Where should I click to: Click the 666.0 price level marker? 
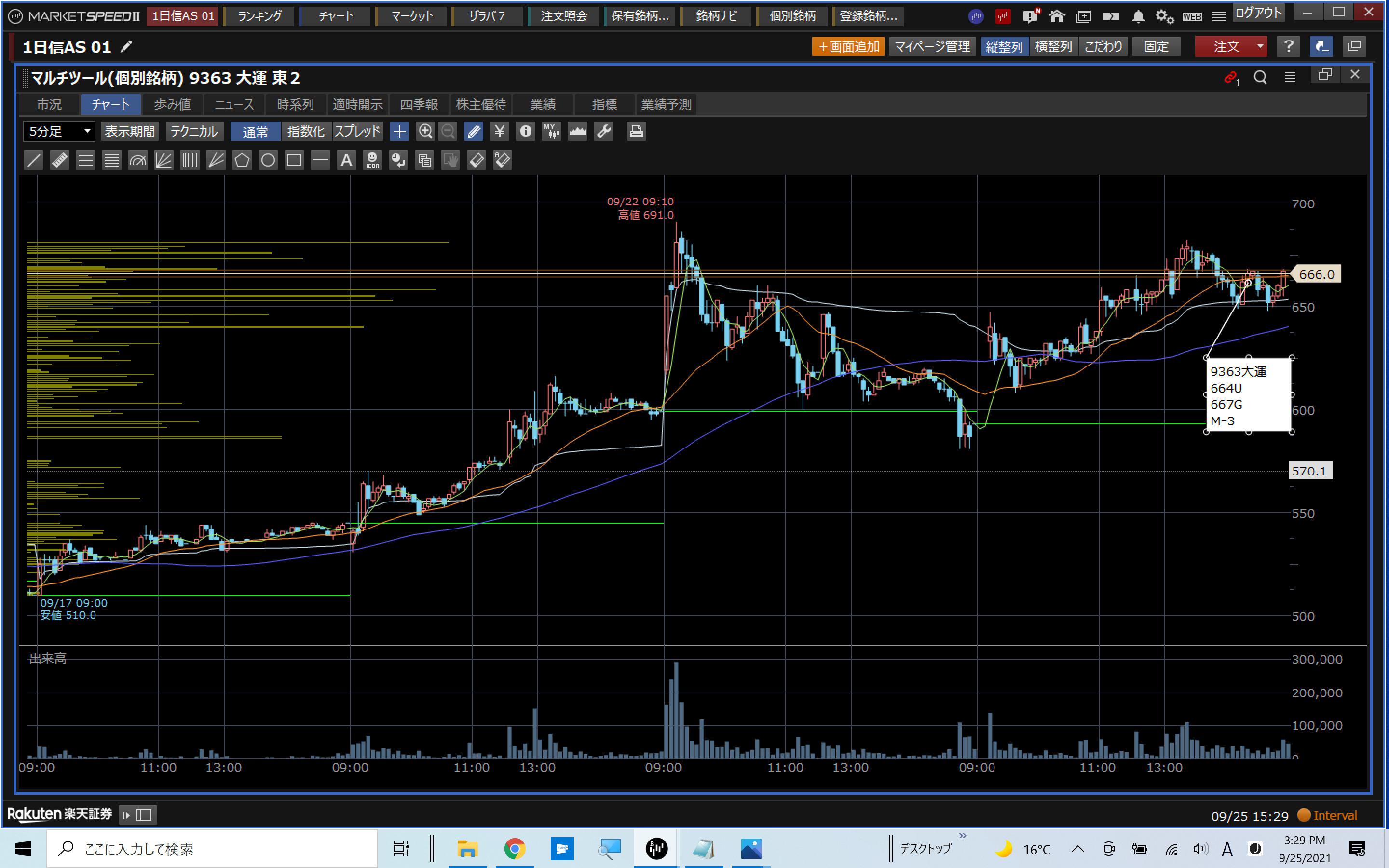point(1316,274)
